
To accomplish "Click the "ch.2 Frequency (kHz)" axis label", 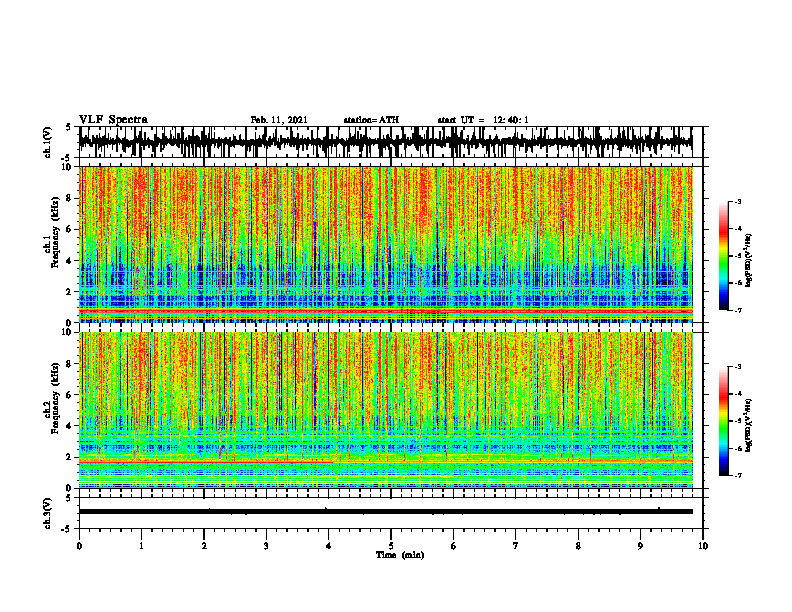I will (51, 398).
